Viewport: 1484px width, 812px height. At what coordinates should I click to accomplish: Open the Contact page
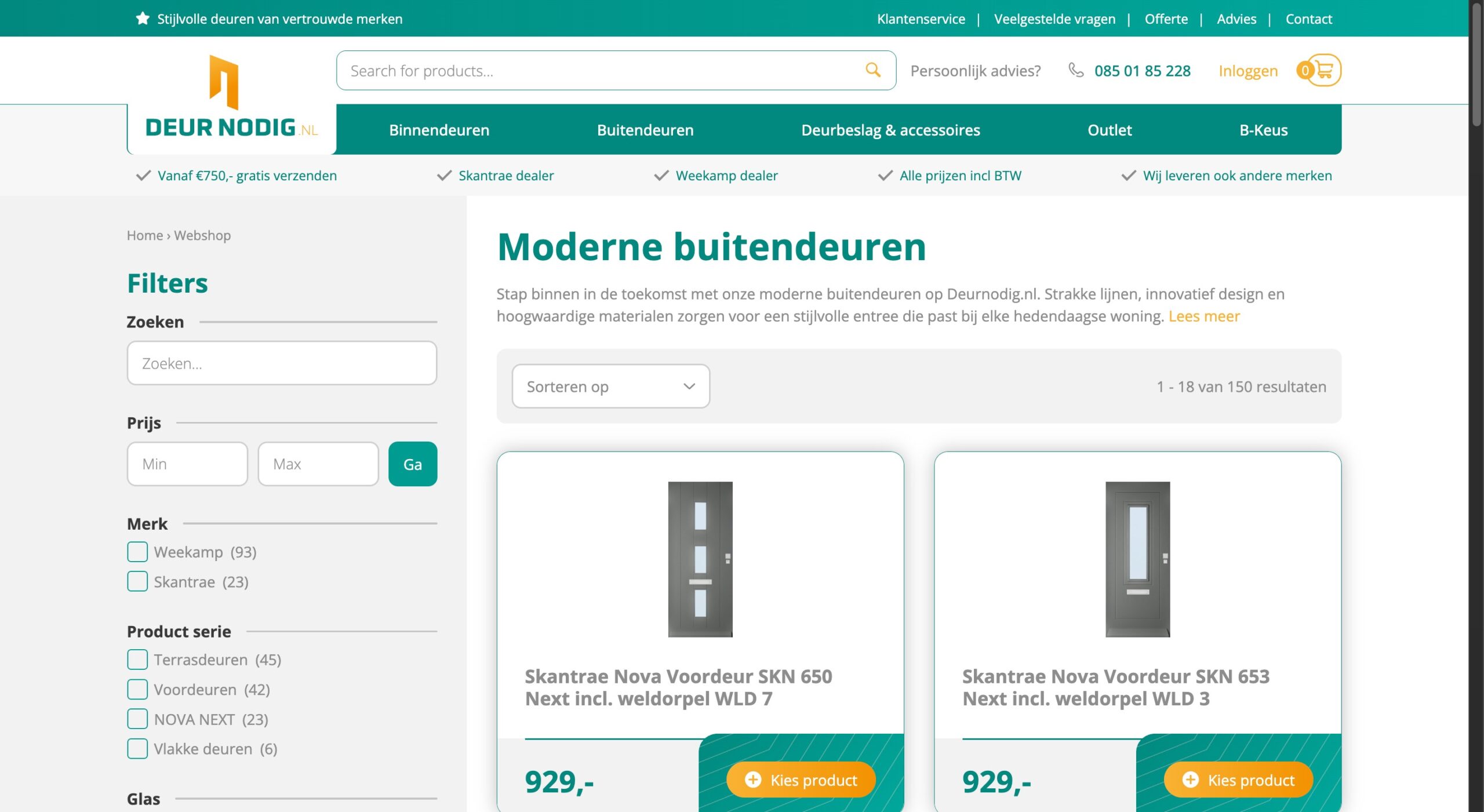1309,19
